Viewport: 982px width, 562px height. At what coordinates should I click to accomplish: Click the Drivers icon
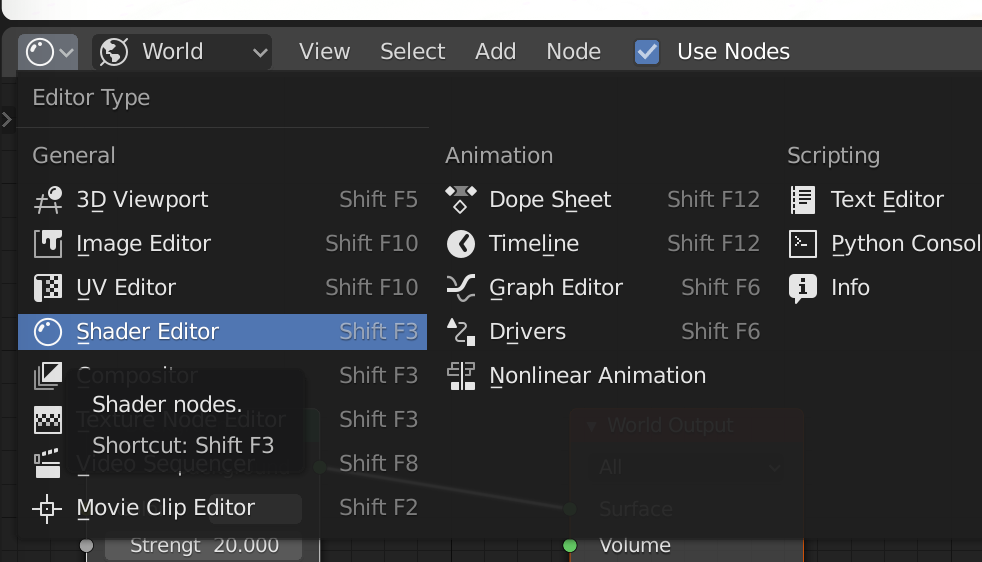tap(461, 332)
